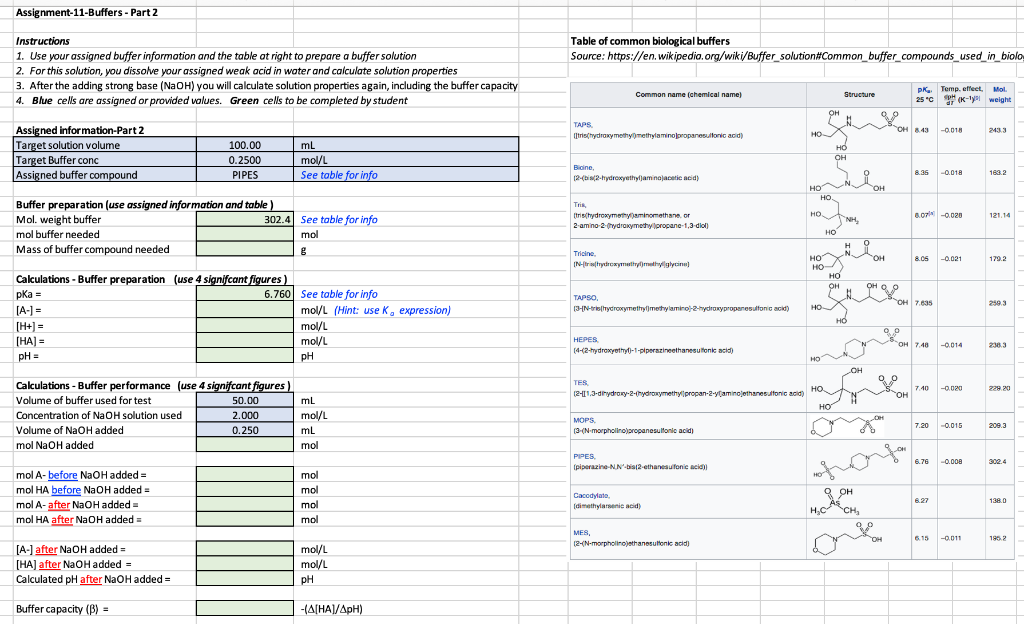The image size is (1024, 624).
Task: Click the TAPS buffer name link
Action: pyautogui.click(x=583, y=125)
